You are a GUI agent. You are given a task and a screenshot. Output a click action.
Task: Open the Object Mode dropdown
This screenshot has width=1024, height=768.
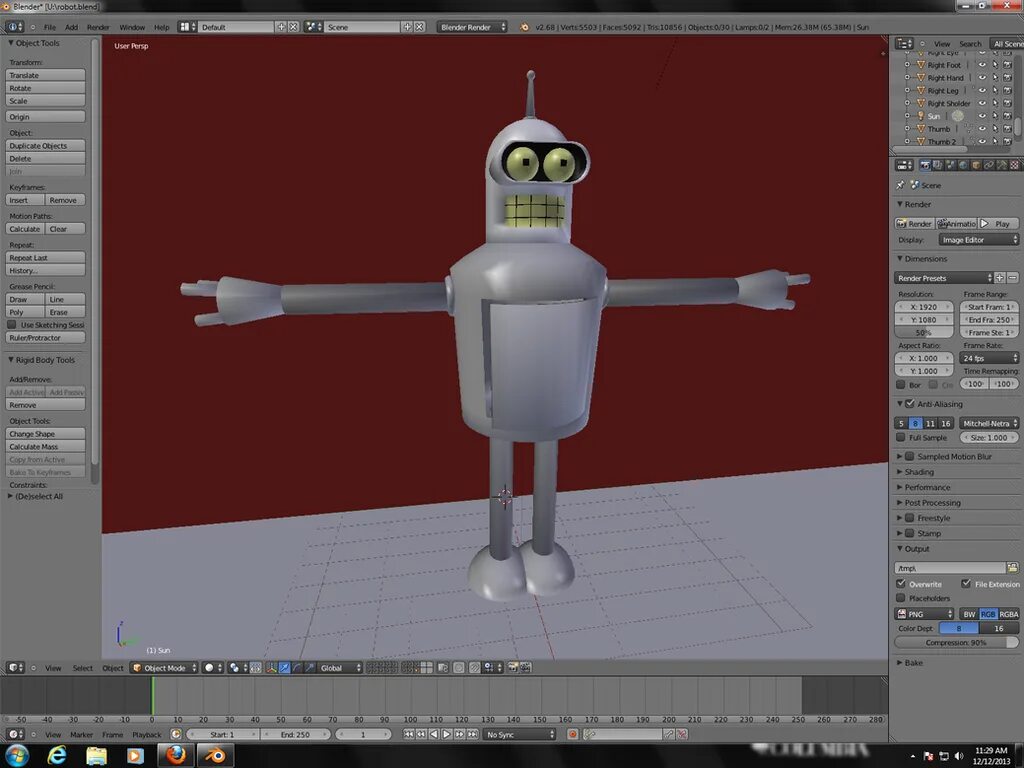click(x=164, y=667)
